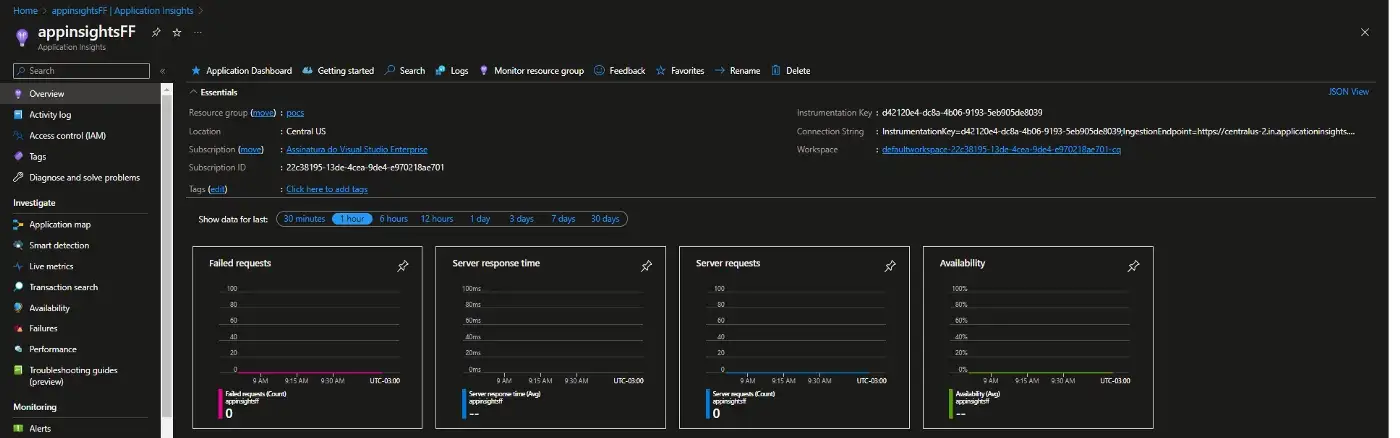Viewport: 1400px width, 438px height.
Task: Pin the Failed requests chart
Action: (x=403, y=266)
